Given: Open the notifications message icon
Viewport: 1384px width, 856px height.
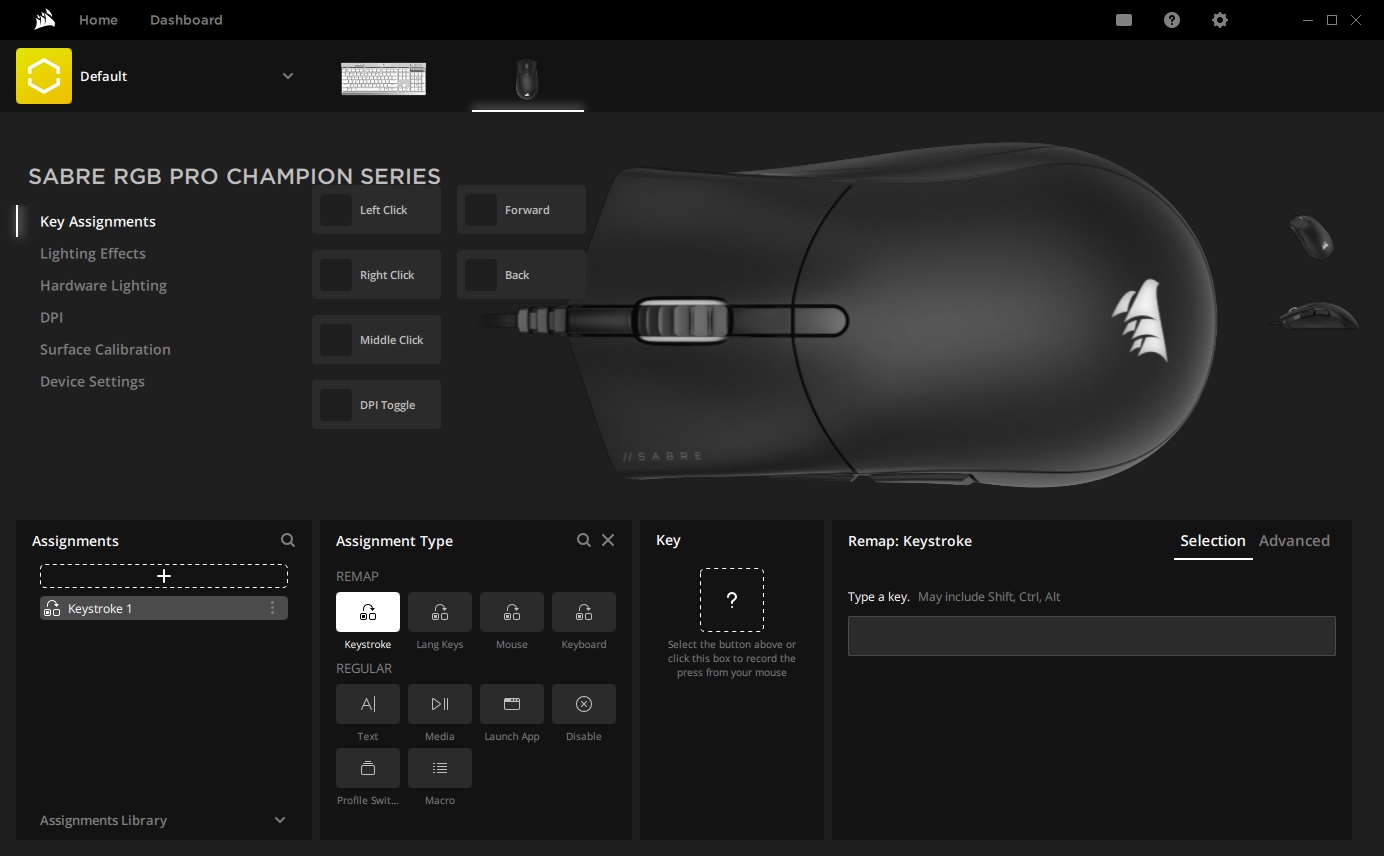Looking at the screenshot, I should 1124,20.
